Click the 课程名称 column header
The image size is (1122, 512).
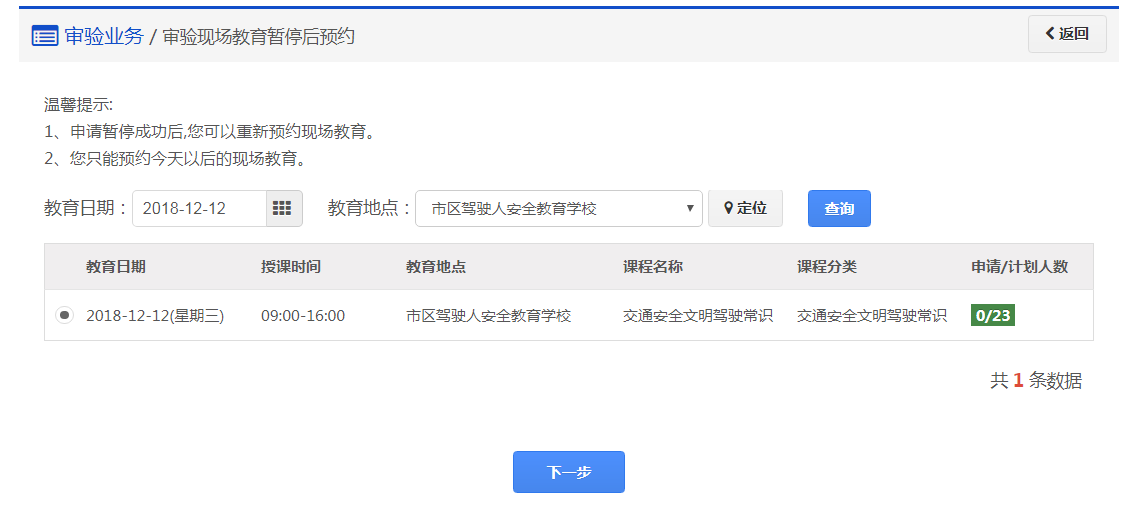point(653,267)
